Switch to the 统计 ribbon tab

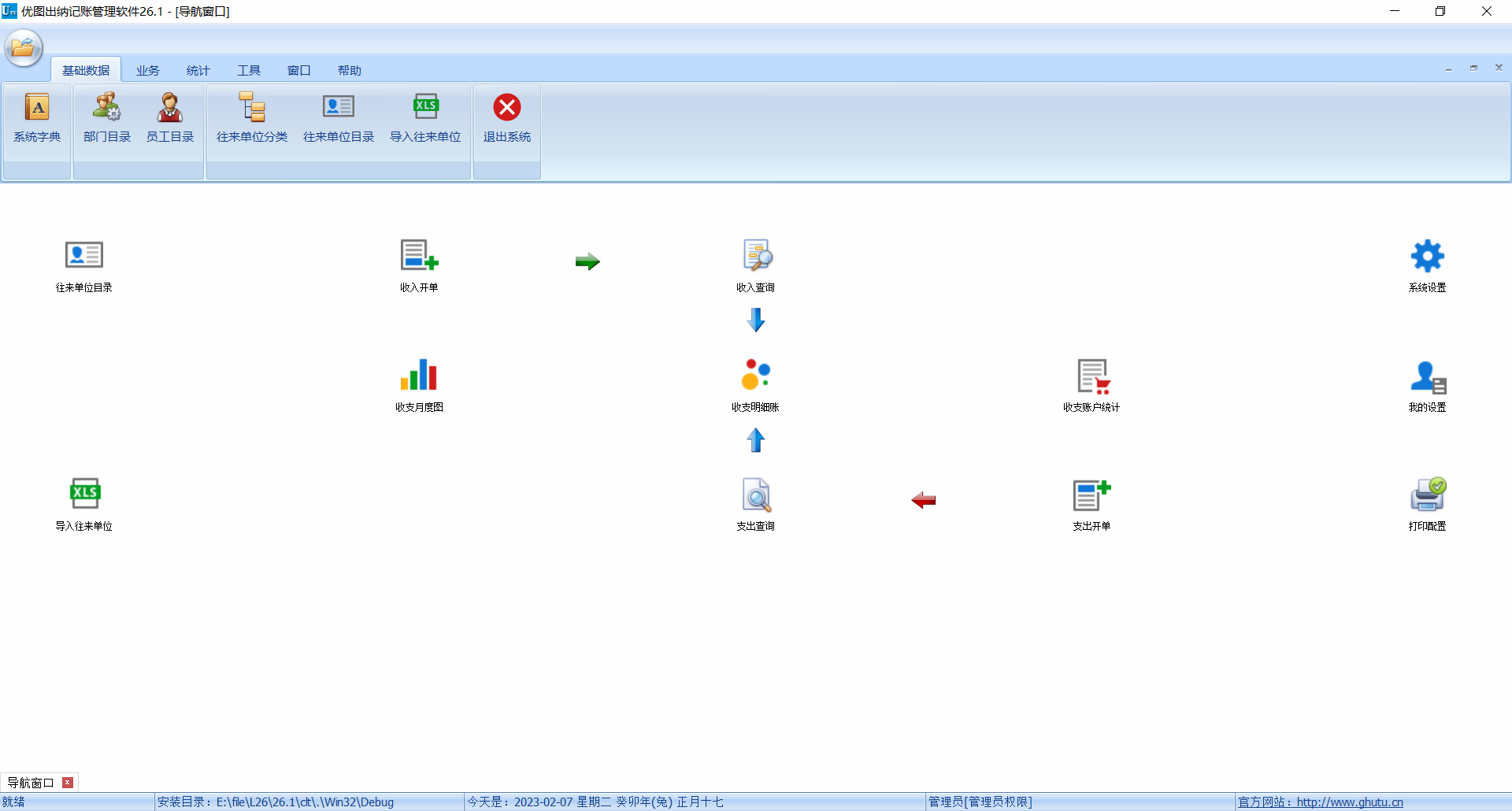[x=198, y=70]
